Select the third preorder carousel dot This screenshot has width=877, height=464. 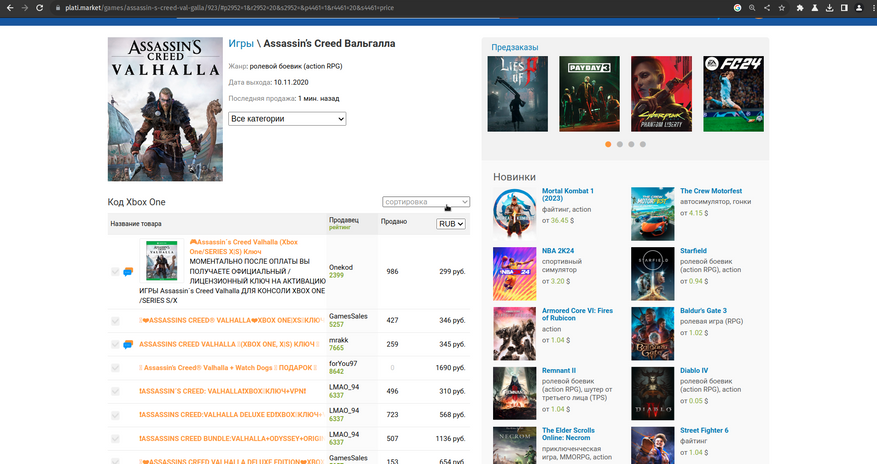tap(631, 144)
